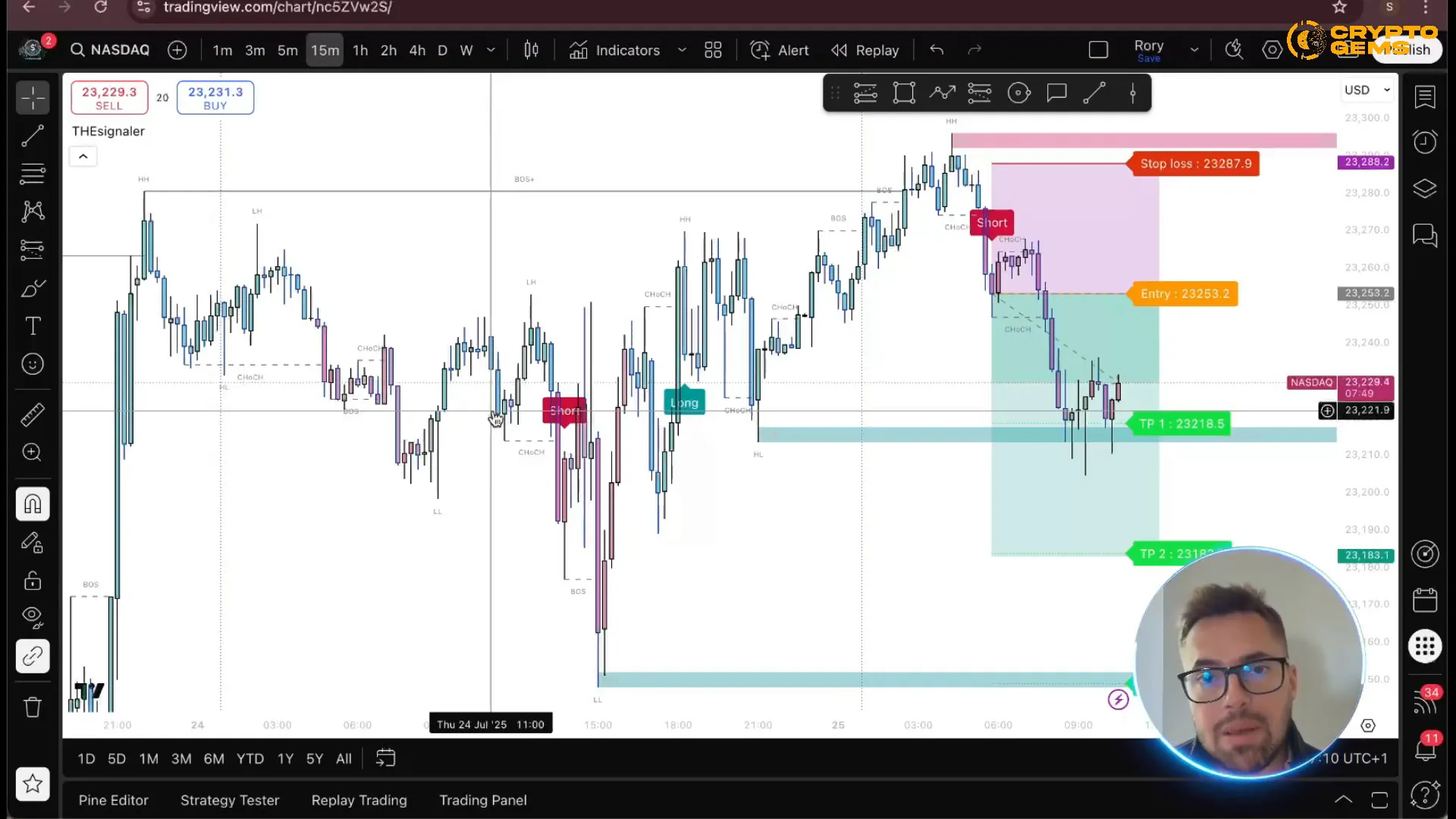The height and width of the screenshot is (819, 1456).
Task: Open favorites star toolbar
Action: (33, 783)
